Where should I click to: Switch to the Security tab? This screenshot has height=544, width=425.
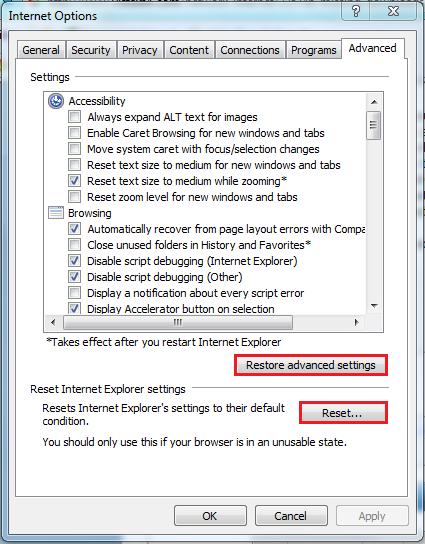pos(91,50)
